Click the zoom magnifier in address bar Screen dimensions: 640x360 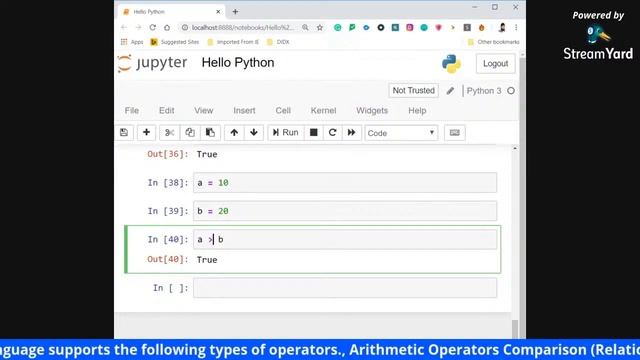[305, 27]
